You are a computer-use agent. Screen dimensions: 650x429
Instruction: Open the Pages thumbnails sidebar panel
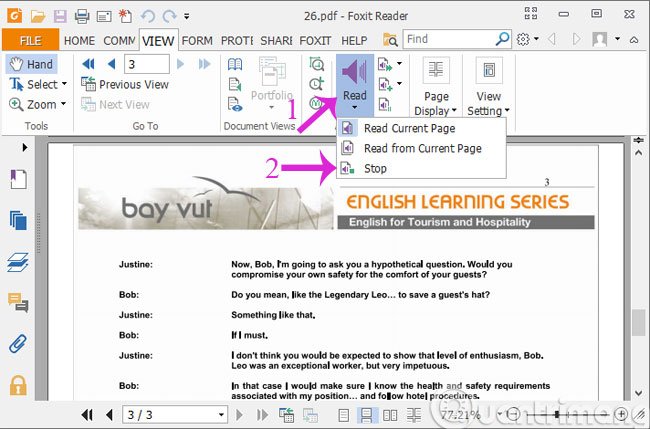click(18, 220)
